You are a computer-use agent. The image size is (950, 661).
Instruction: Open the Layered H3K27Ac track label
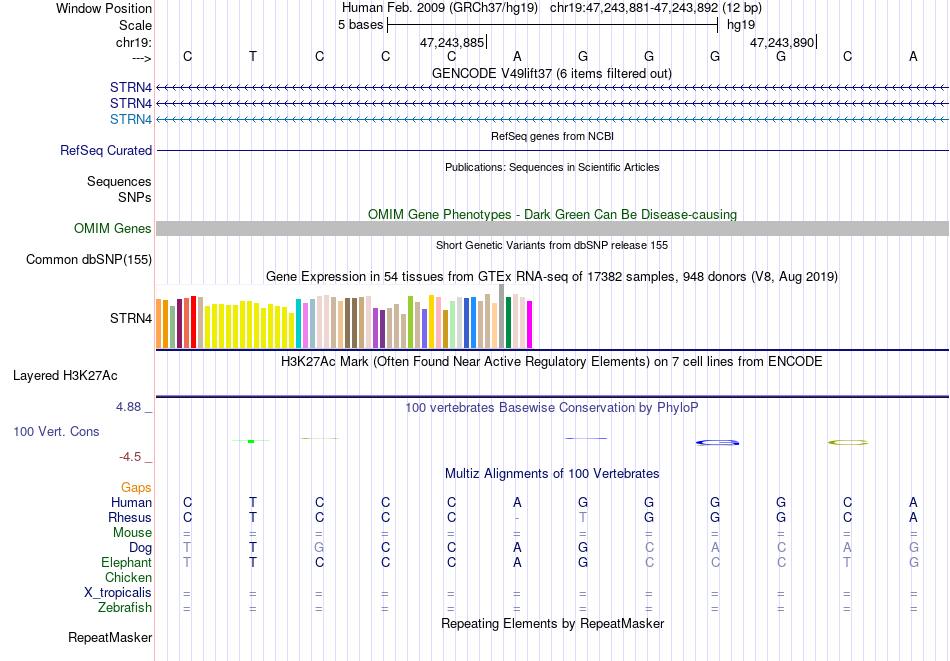pos(65,376)
